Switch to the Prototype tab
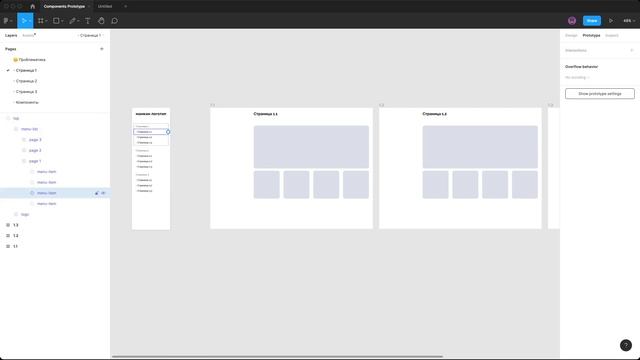 point(591,36)
